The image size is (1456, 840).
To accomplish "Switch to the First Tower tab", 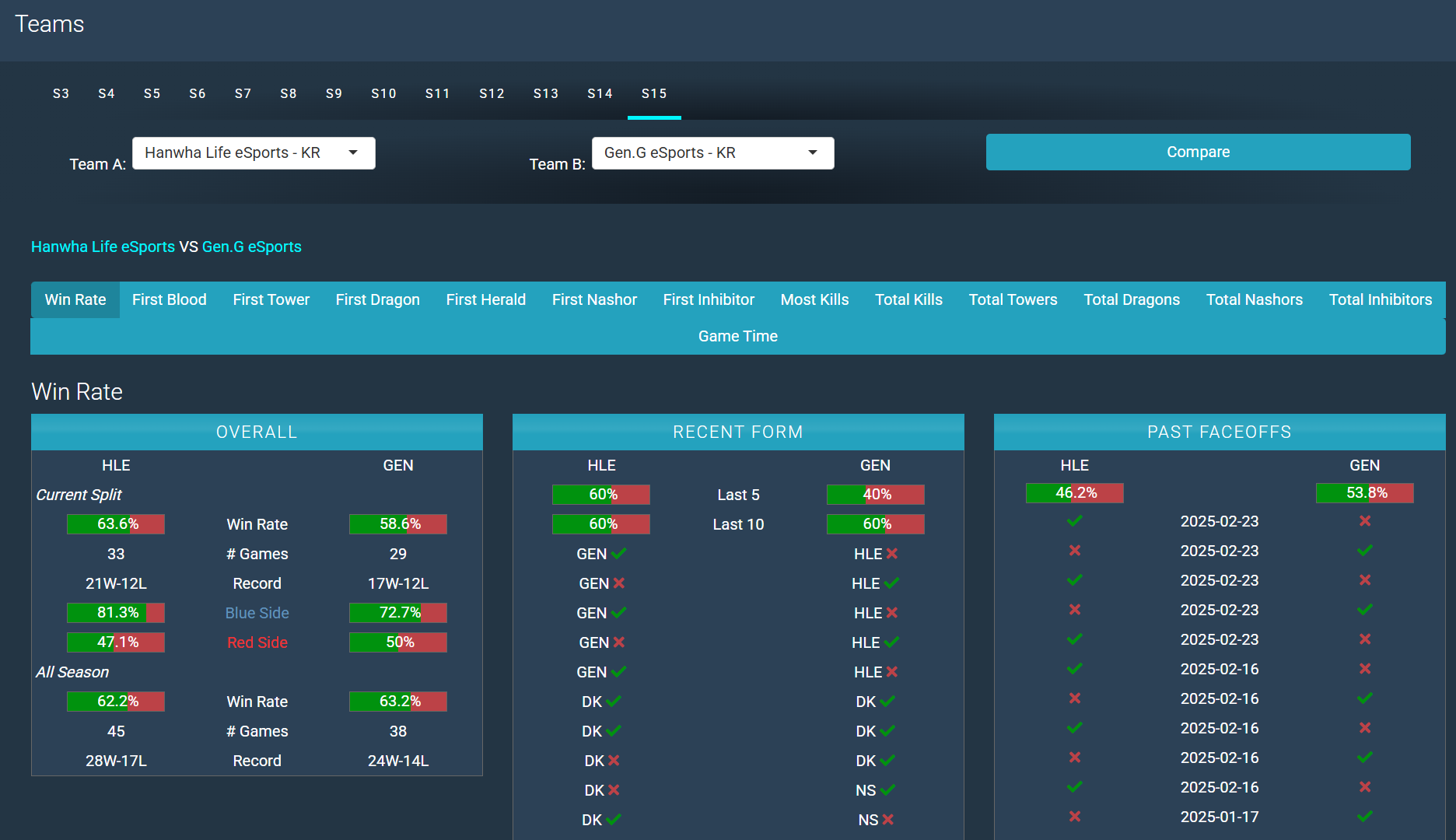I will pos(271,299).
